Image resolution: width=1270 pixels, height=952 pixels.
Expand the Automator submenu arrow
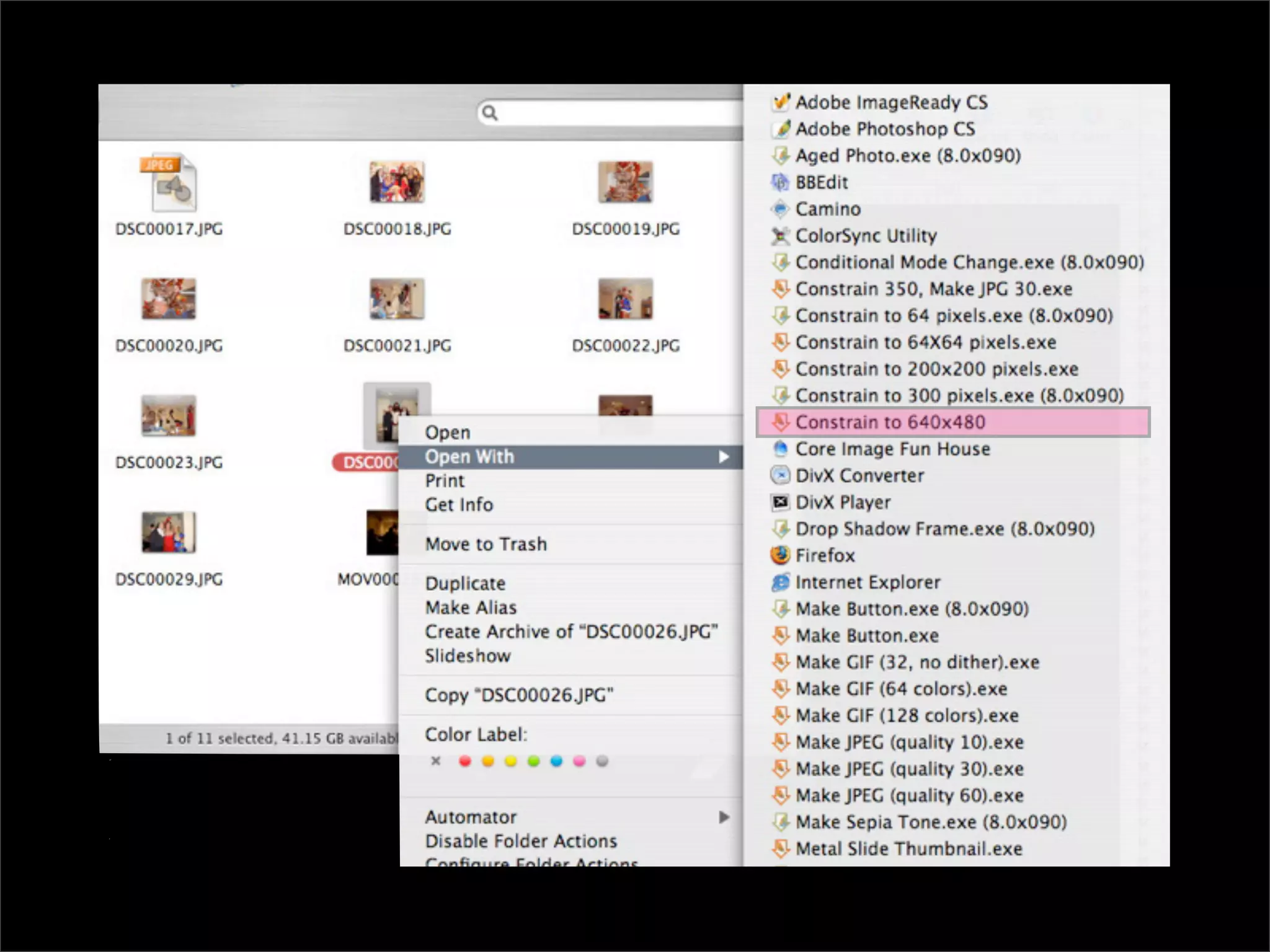(x=723, y=817)
